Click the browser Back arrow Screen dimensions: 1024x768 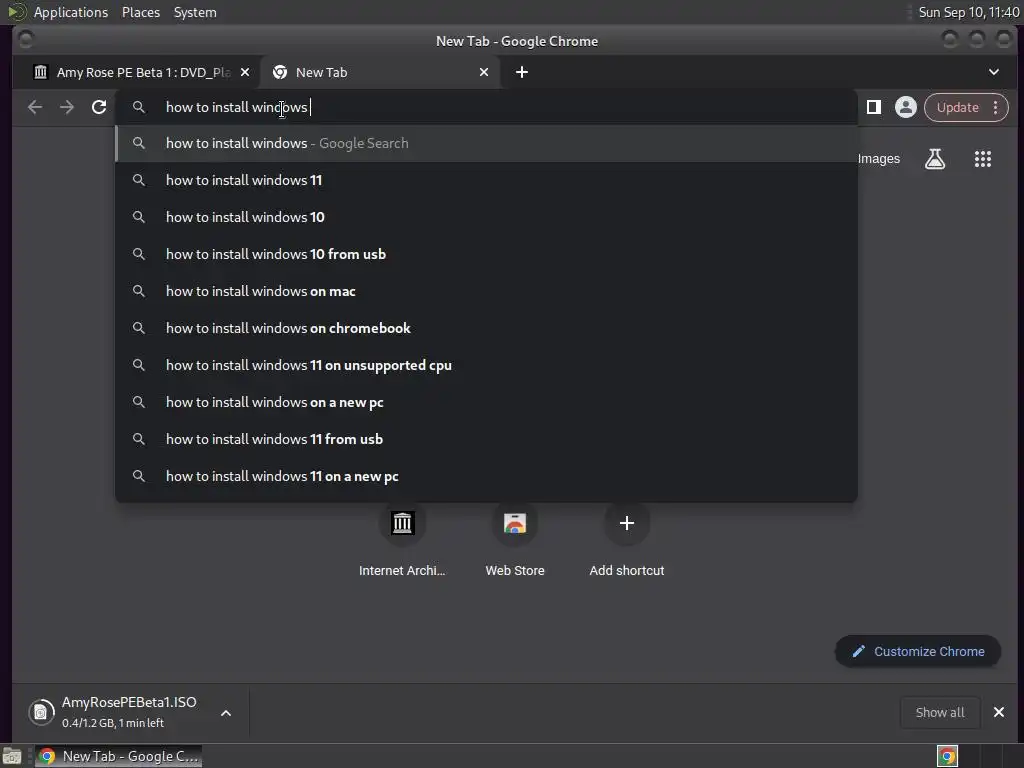35,107
